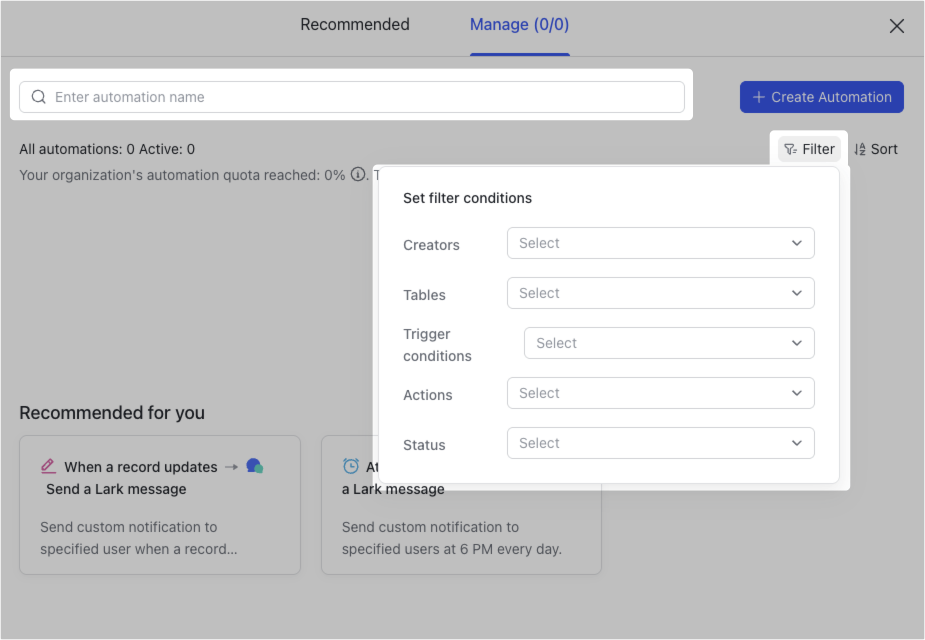Open the Tables select dropdown
This screenshot has width=925, height=640.
point(661,293)
